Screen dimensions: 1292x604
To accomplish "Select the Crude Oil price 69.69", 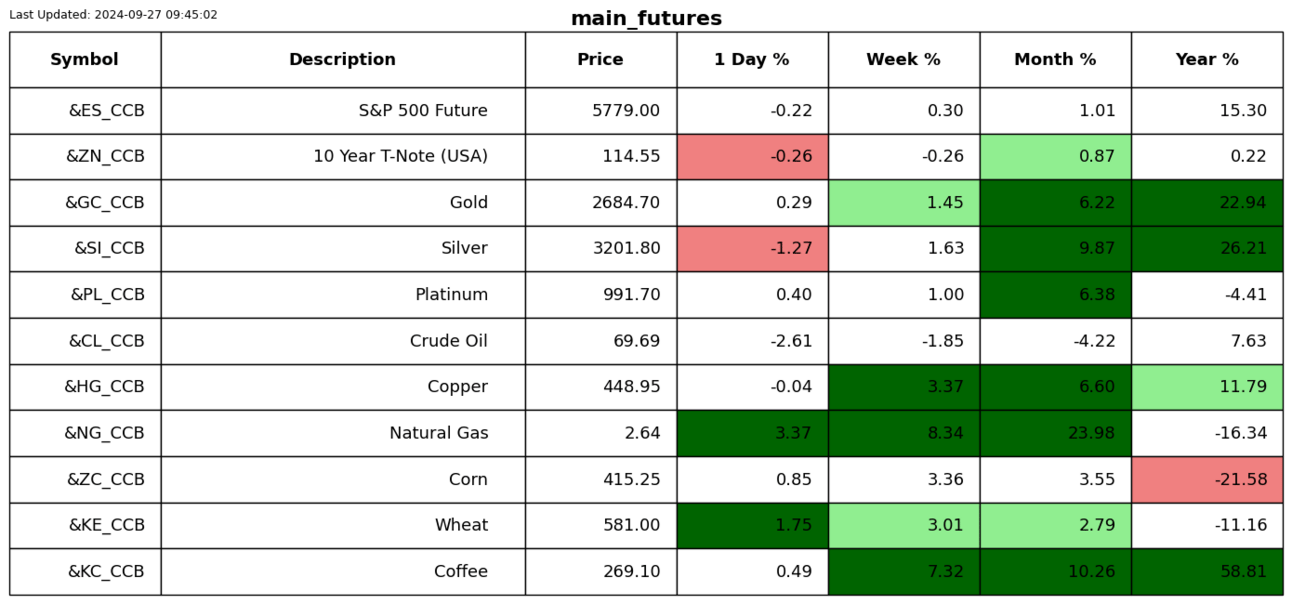I will [x=601, y=341].
